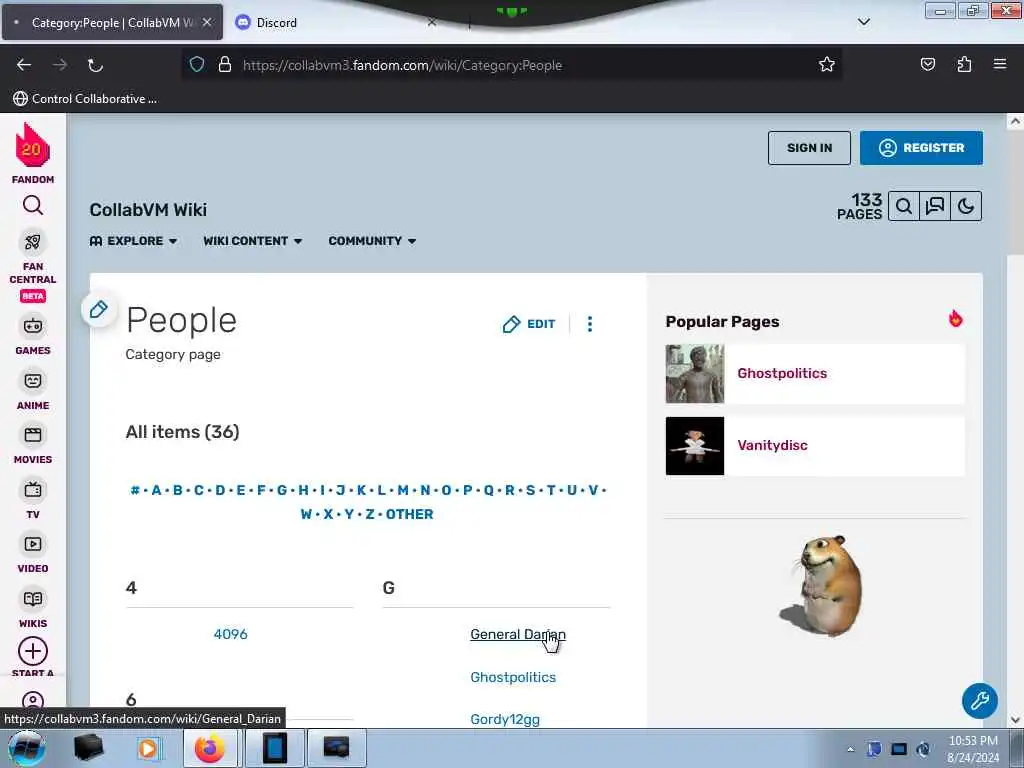Open the Gordy12gg page link
The height and width of the screenshot is (768, 1024).
click(x=505, y=720)
